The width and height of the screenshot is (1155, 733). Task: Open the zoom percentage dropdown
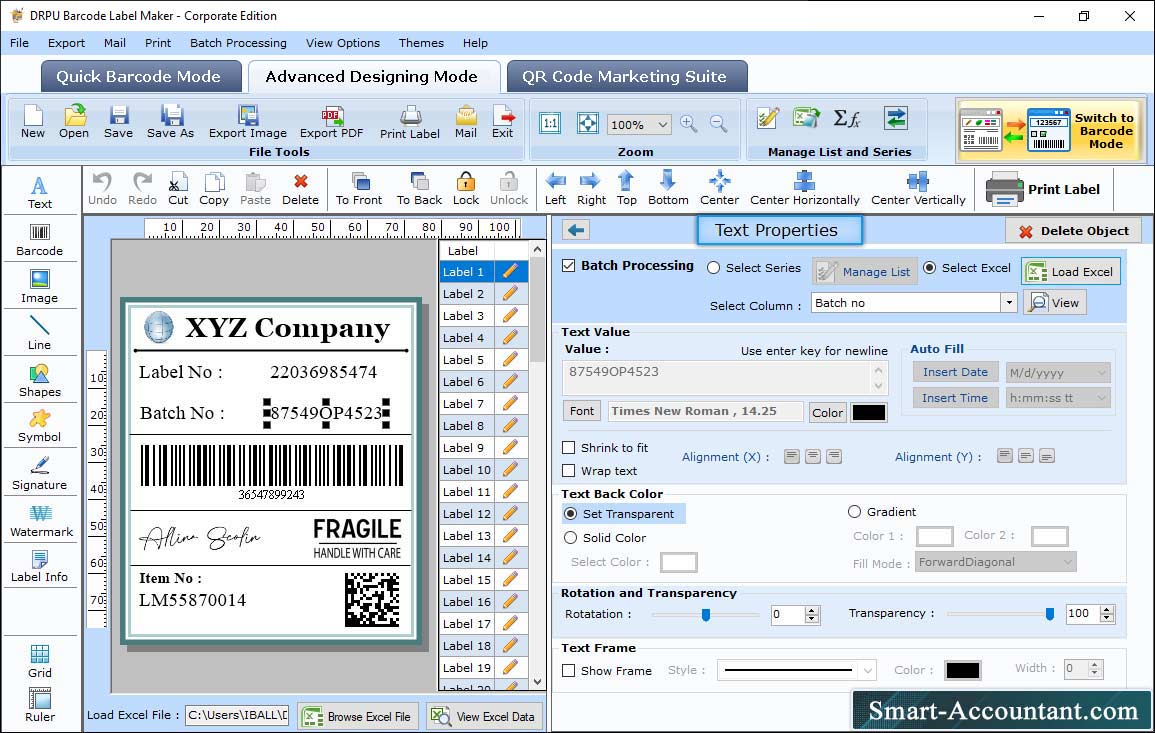coord(662,124)
